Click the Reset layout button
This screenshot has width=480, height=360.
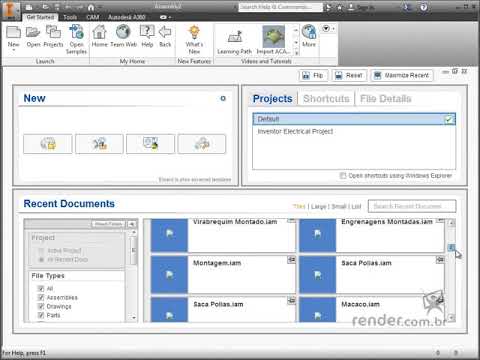coord(349,75)
